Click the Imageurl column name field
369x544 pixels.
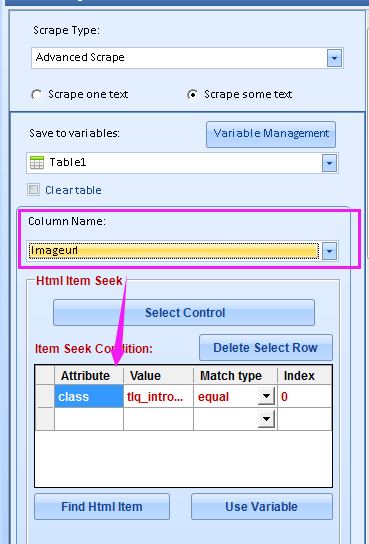[x=173, y=250]
